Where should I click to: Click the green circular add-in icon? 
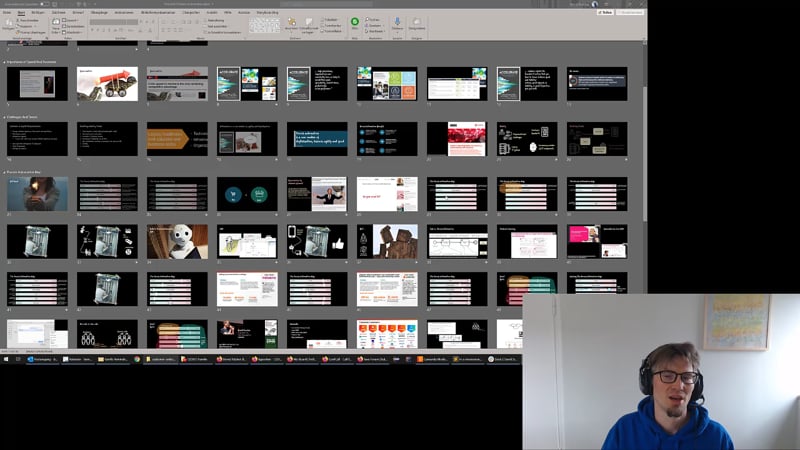(354, 23)
